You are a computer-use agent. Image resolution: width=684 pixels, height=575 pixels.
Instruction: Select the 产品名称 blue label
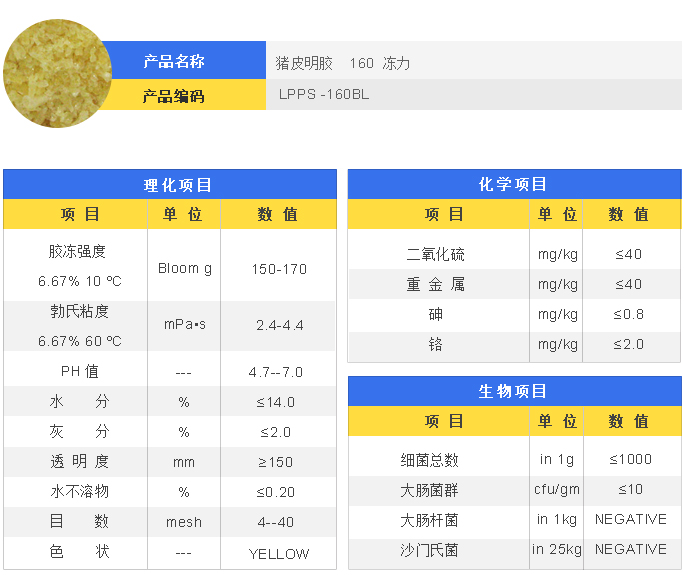174,62
